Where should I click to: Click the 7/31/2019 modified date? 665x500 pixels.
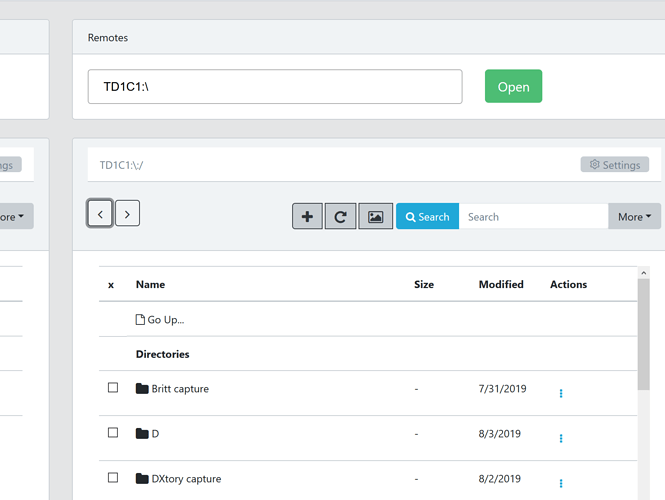502,388
